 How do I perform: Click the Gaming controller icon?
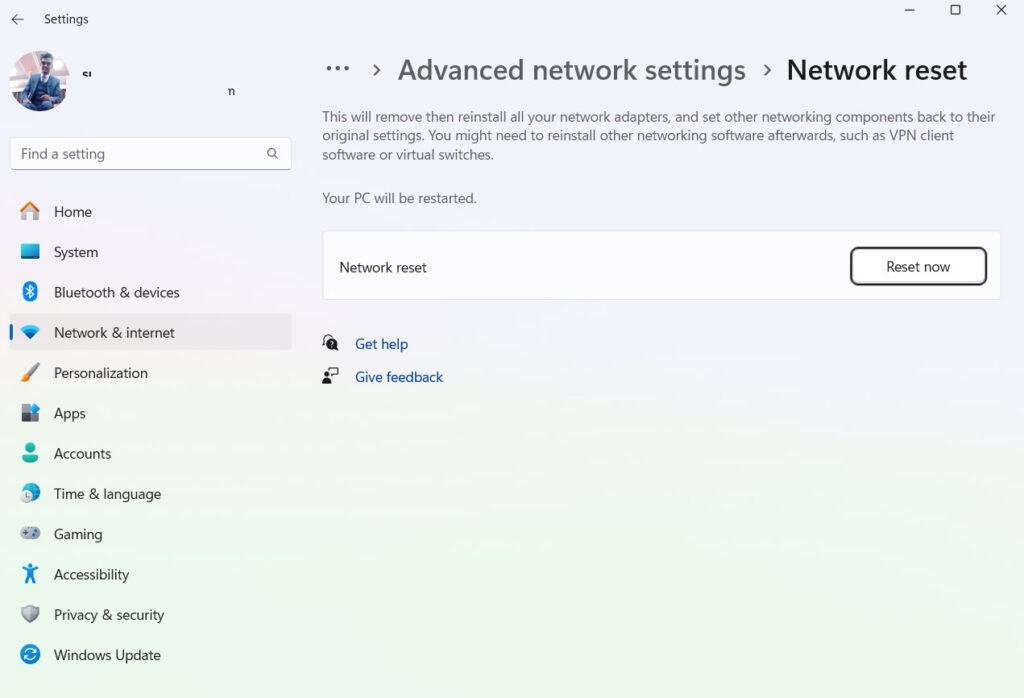(30, 534)
